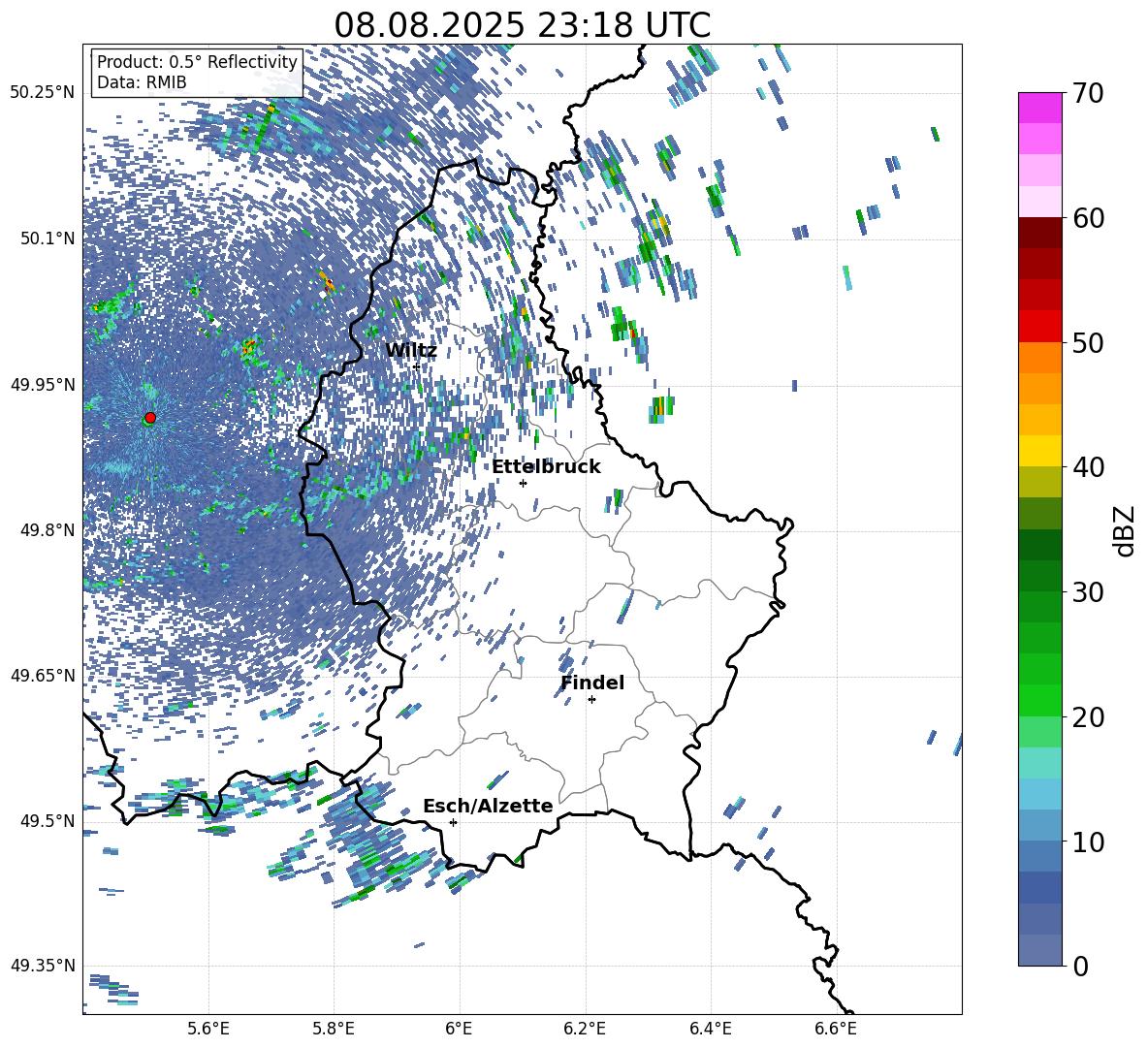Click the Esch/Alzette location cross marker
Image resolution: width=1148 pixels, height=1048 pixels.
453,822
